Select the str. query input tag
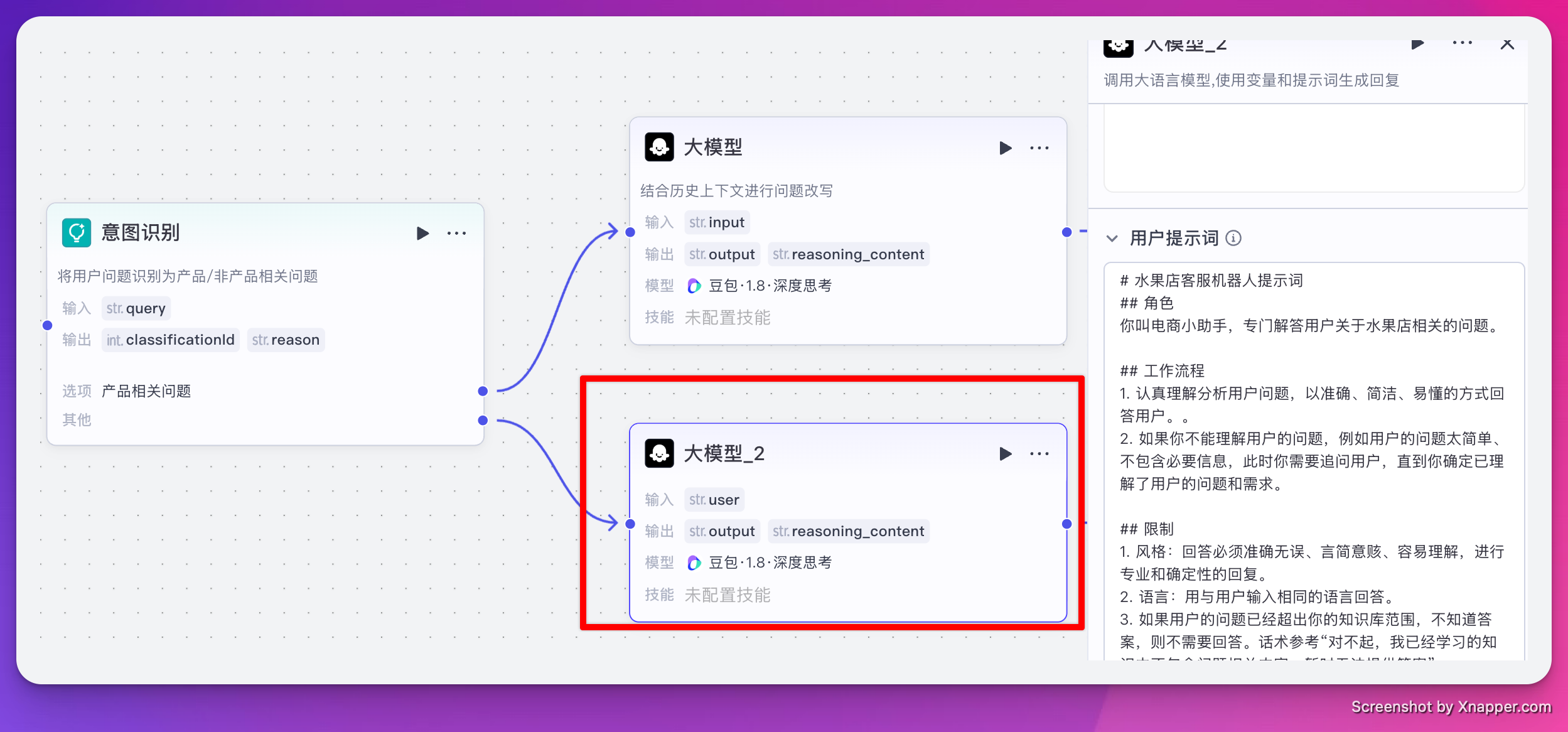1568x732 pixels. pos(136,308)
